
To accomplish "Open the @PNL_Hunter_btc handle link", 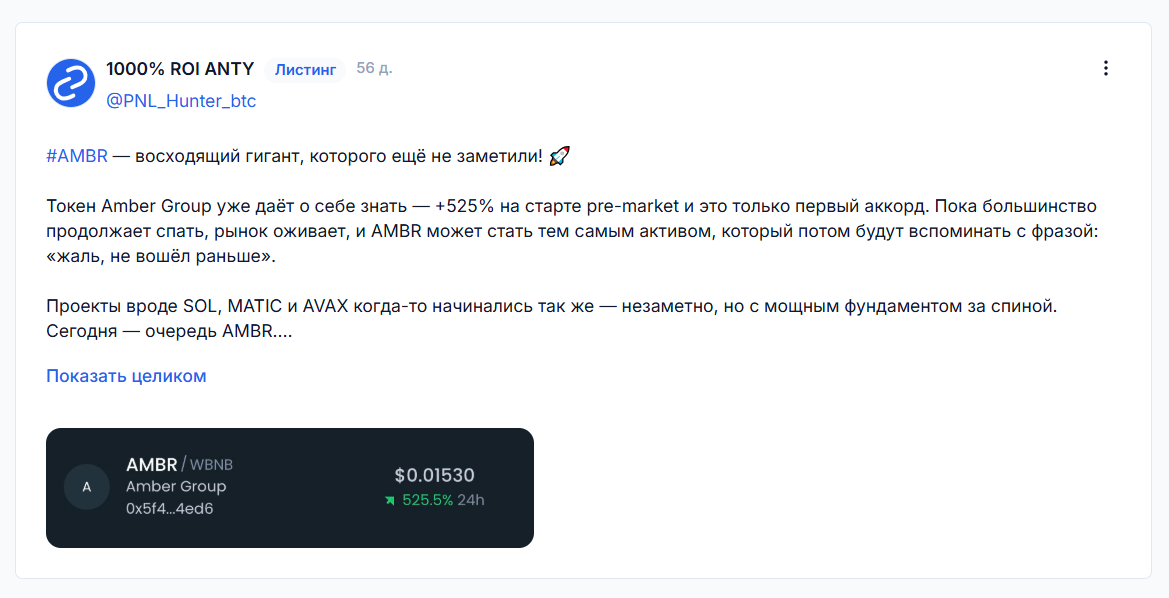I will (181, 101).
